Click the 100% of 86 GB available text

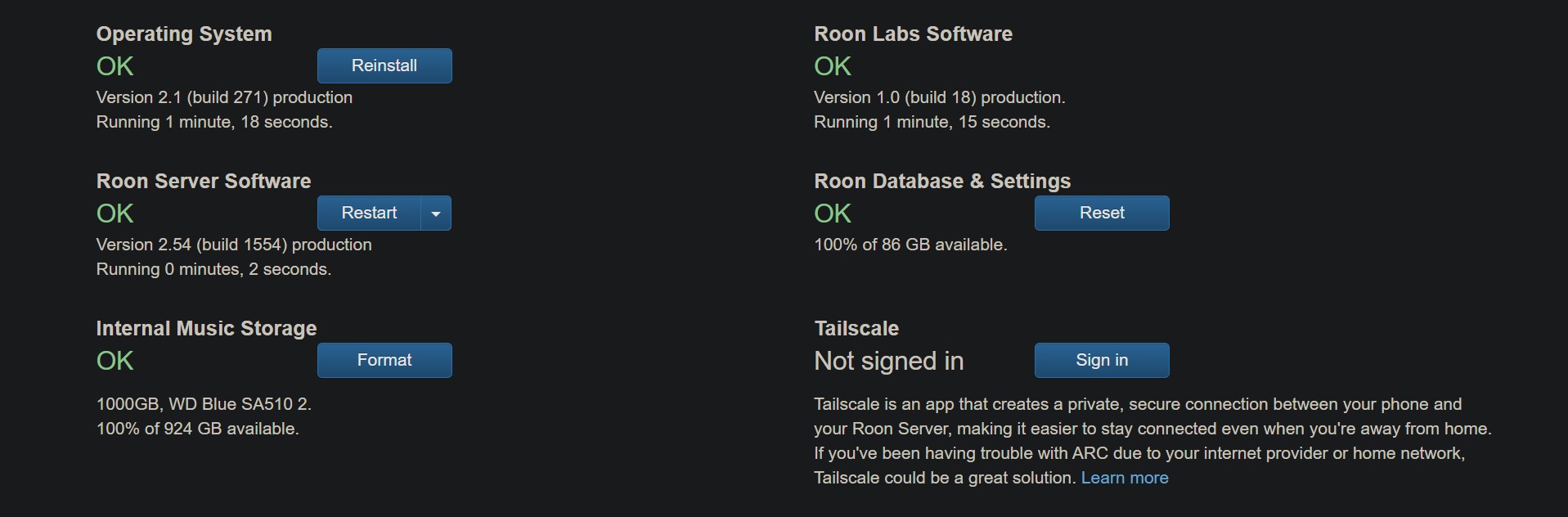click(910, 245)
